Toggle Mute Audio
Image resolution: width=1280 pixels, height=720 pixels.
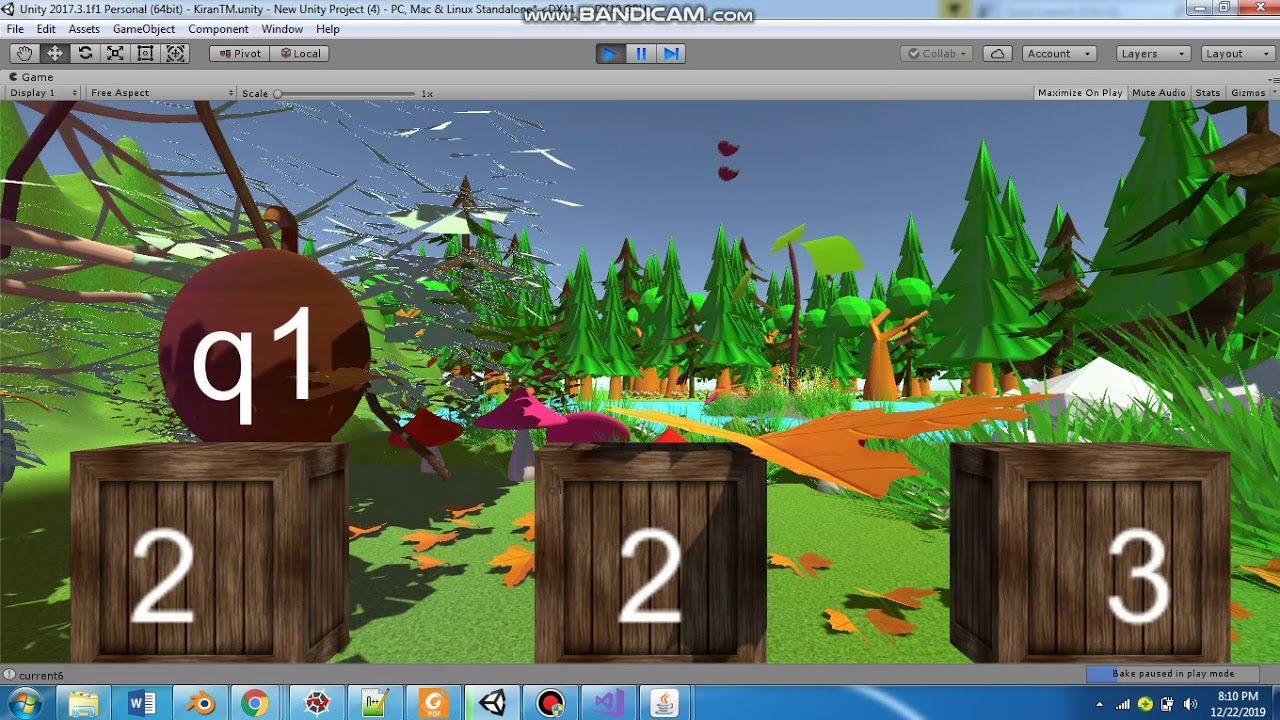[1159, 93]
